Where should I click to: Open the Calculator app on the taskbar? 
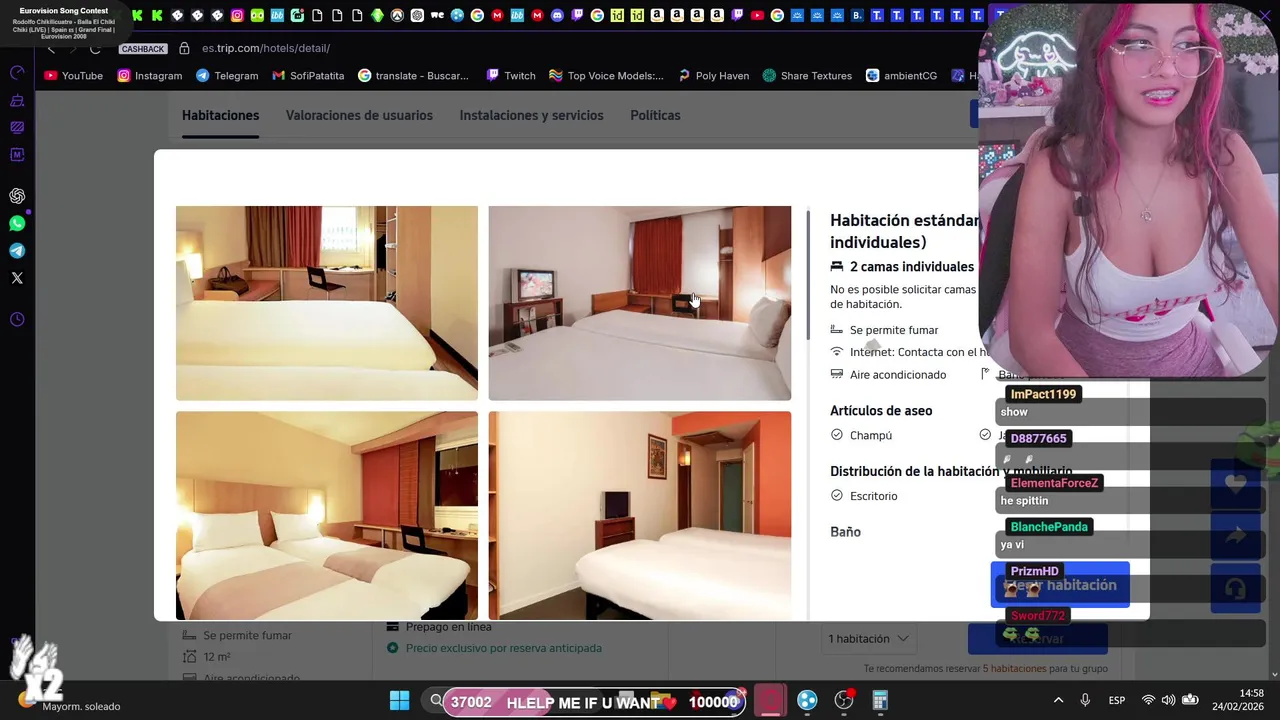pos(880,701)
